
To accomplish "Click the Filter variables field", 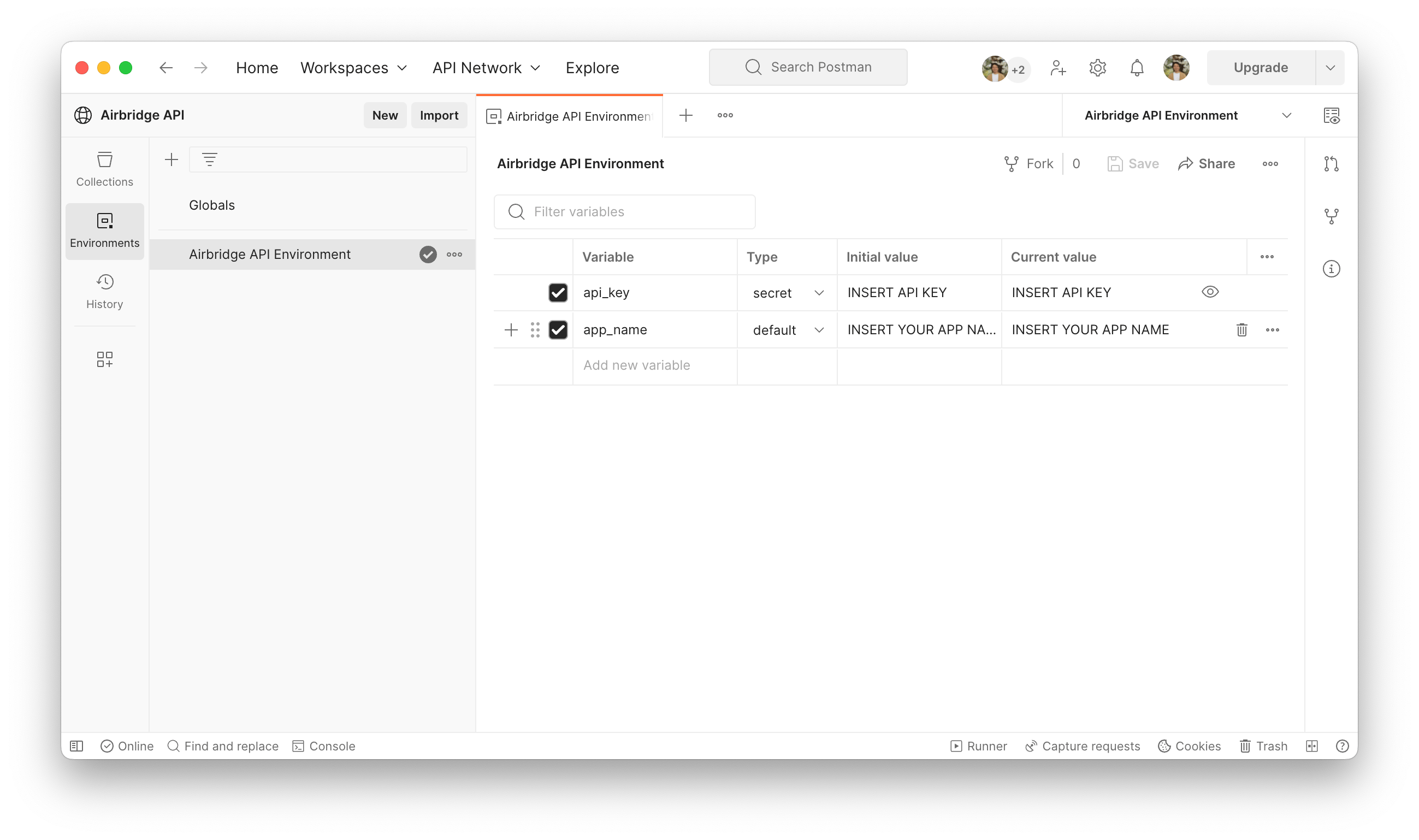I will click(624, 212).
